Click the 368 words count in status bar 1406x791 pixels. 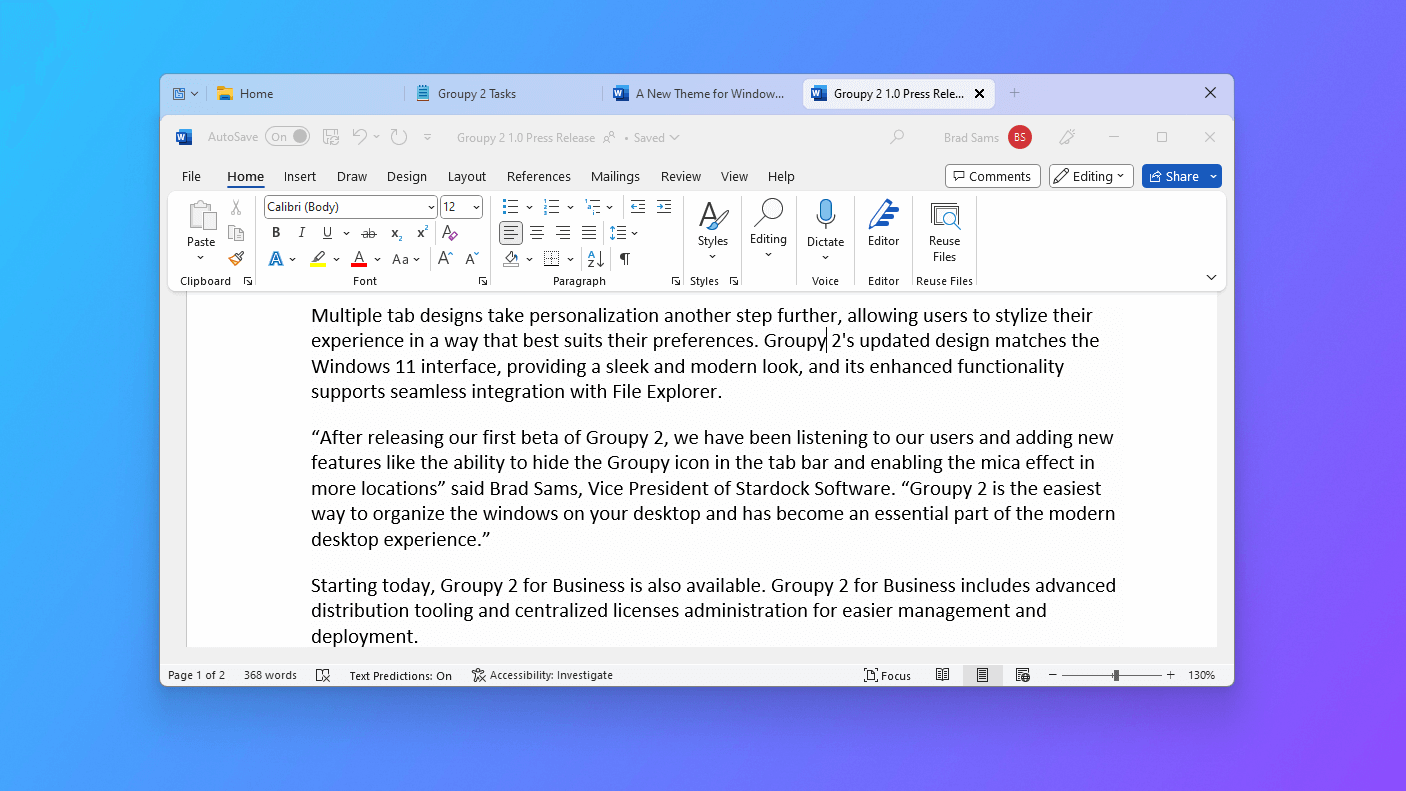point(270,675)
